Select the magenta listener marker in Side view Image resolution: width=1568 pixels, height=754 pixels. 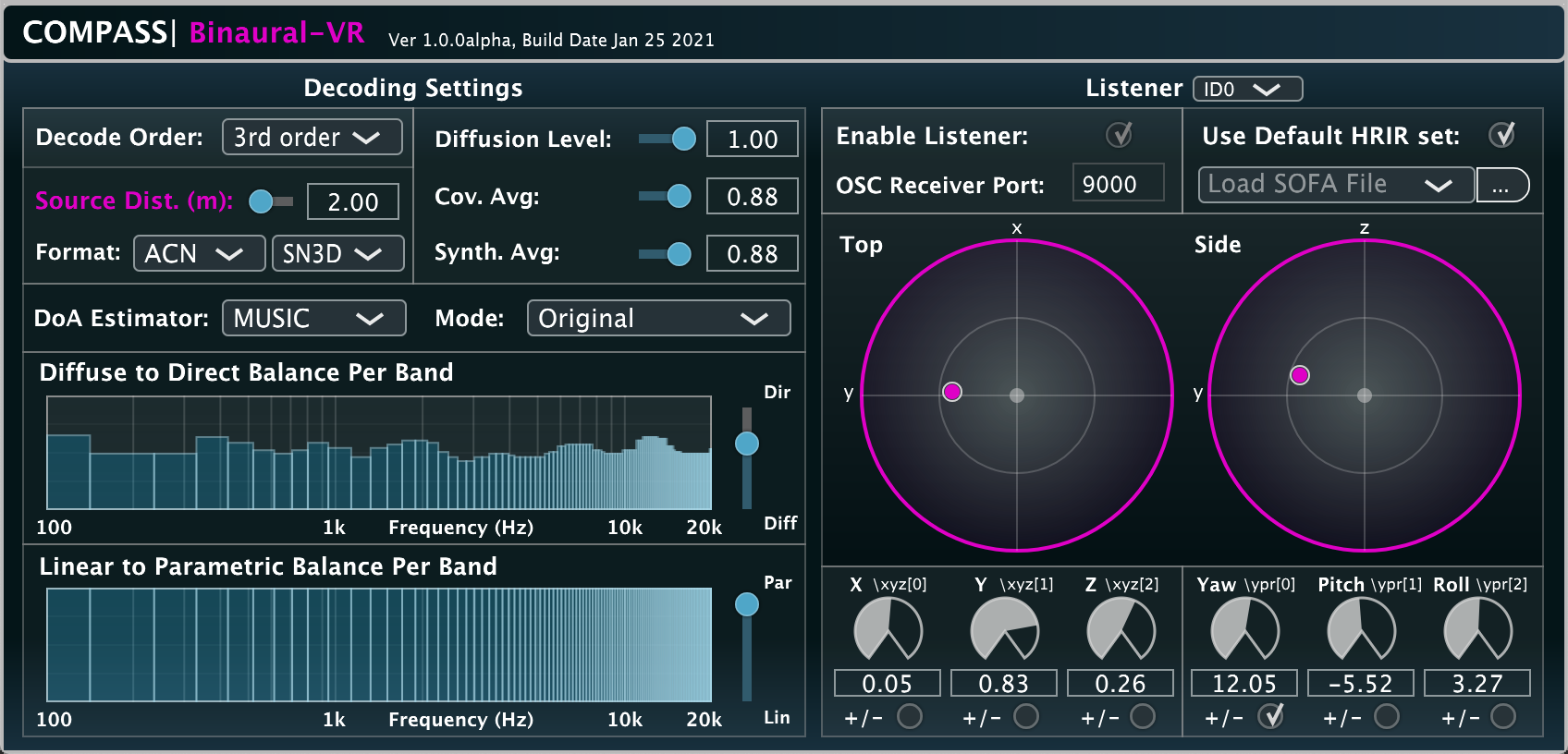click(x=1300, y=374)
